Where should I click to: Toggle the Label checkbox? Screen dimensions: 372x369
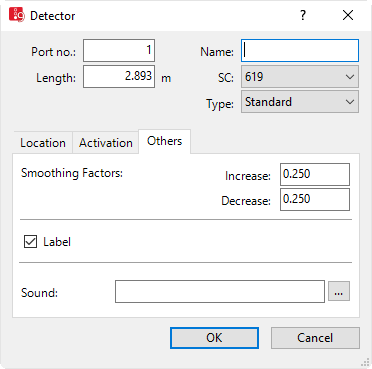[30, 242]
